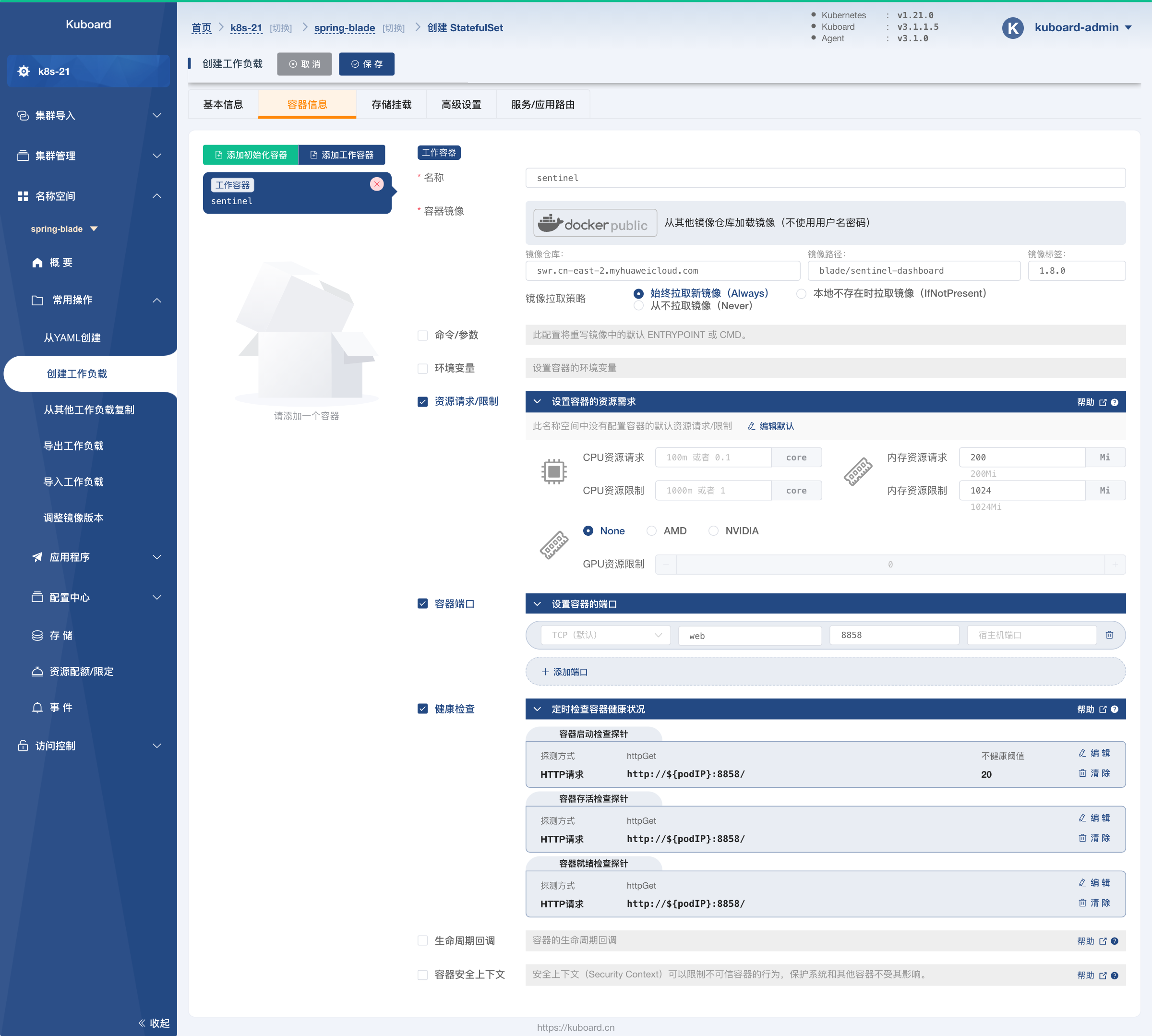Screen dimensions: 1152x1036
Task: Click the 名称 sentinel input field
Action: [x=825, y=178]
